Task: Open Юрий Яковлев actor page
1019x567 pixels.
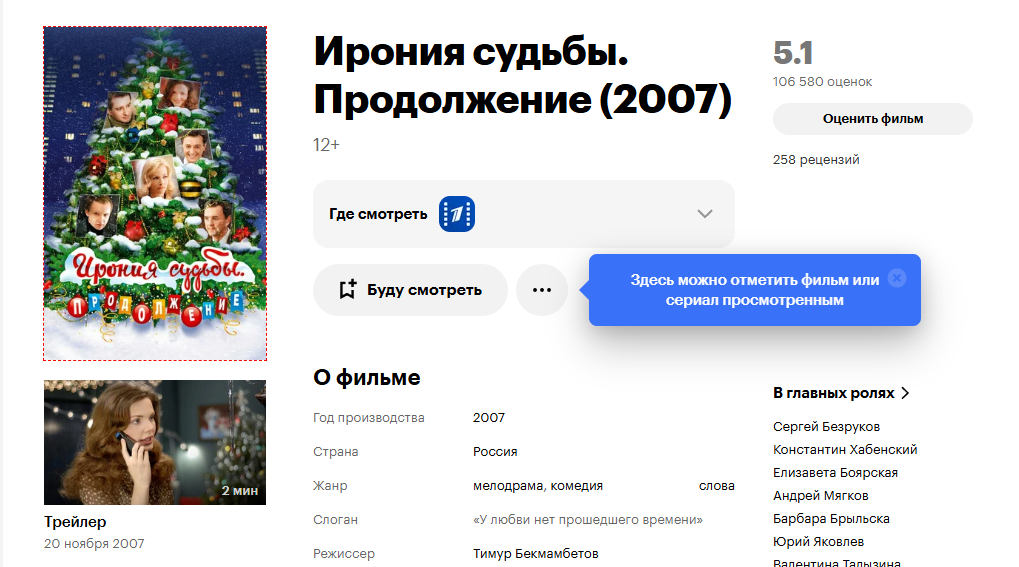Action: (x=818, y=542)
